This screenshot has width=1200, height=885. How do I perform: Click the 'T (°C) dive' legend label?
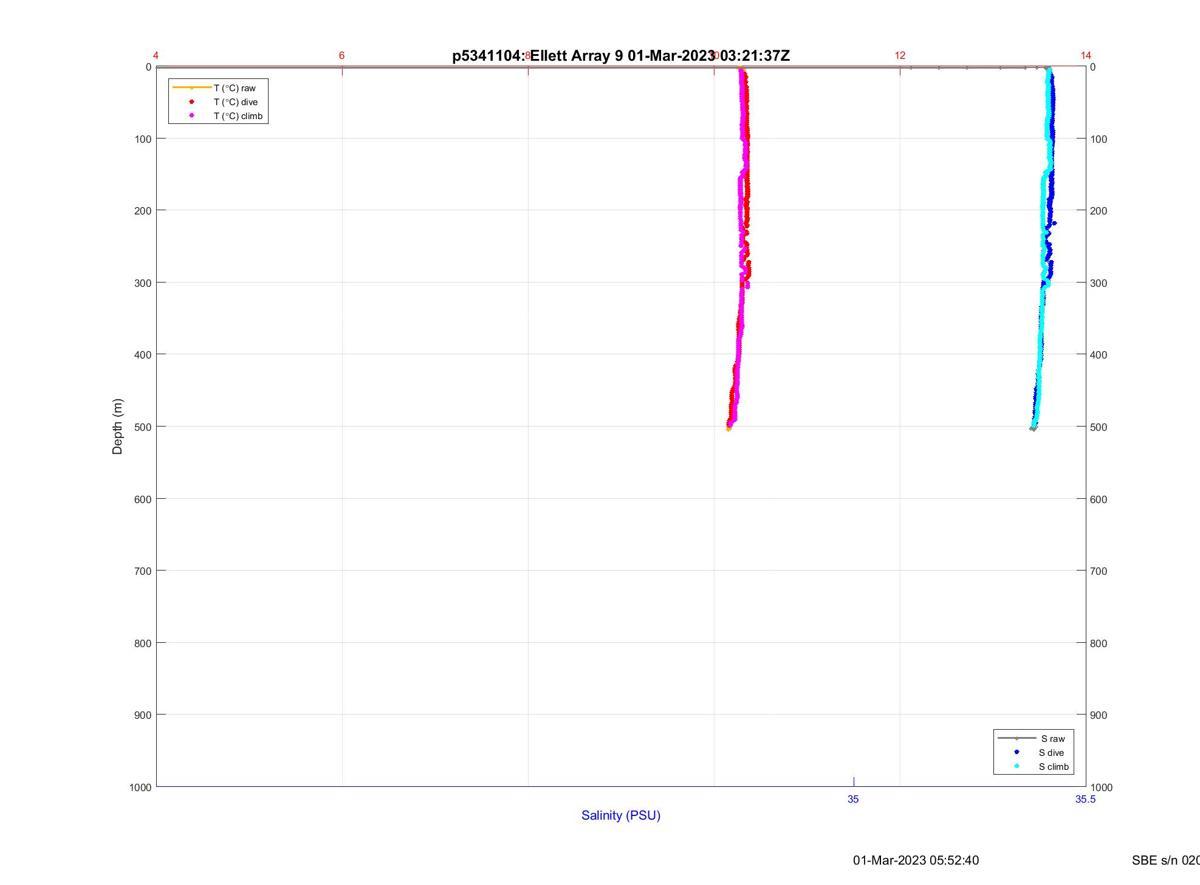pyautogui.click(x=238, y=102)
